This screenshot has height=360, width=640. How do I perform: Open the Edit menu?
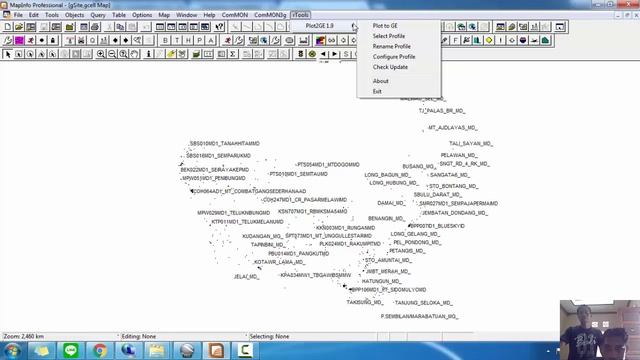(33, 15)
